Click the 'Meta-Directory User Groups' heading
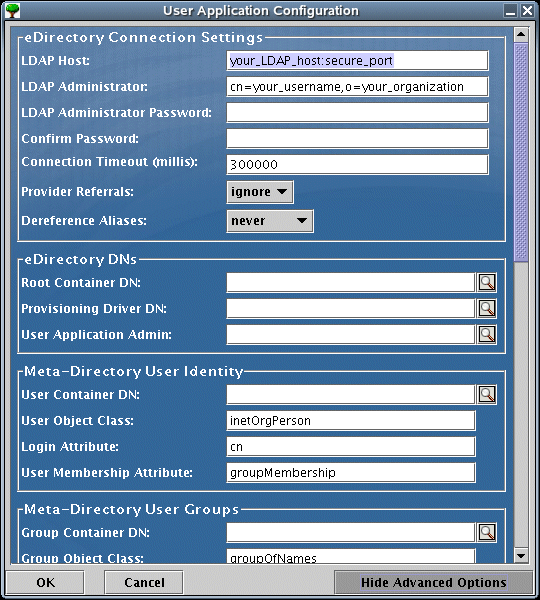The height and width of the screenshot is (600, 540). coord(131,509)
